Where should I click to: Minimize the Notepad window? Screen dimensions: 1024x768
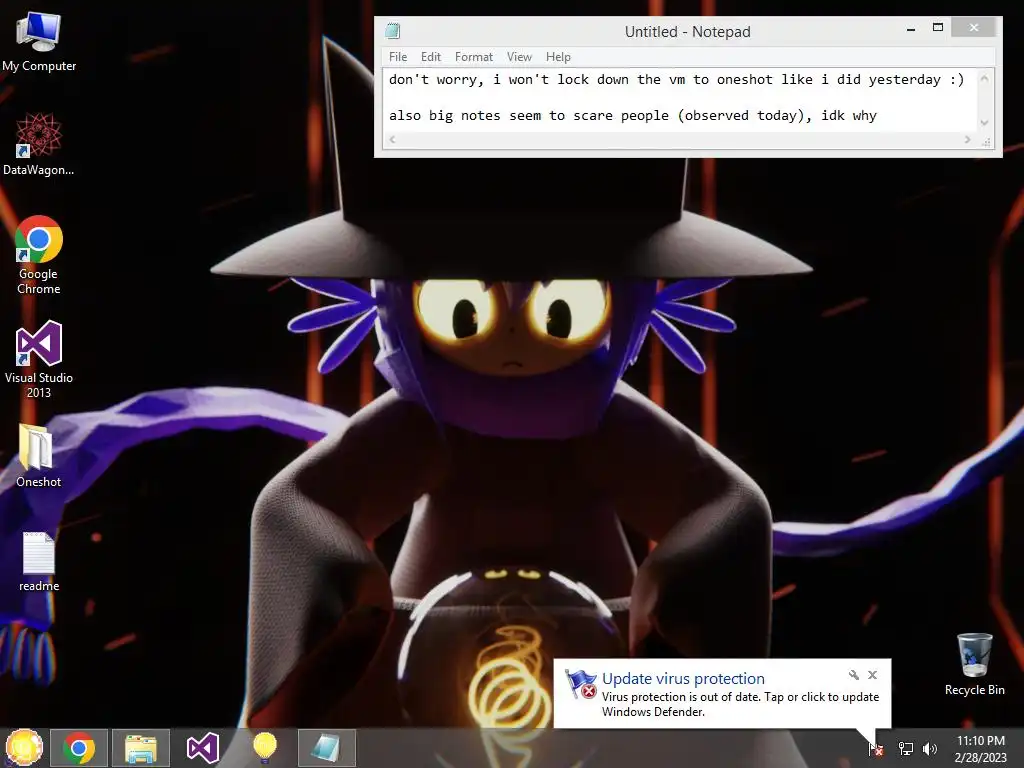pyautogui.click(x=911, y=28)
